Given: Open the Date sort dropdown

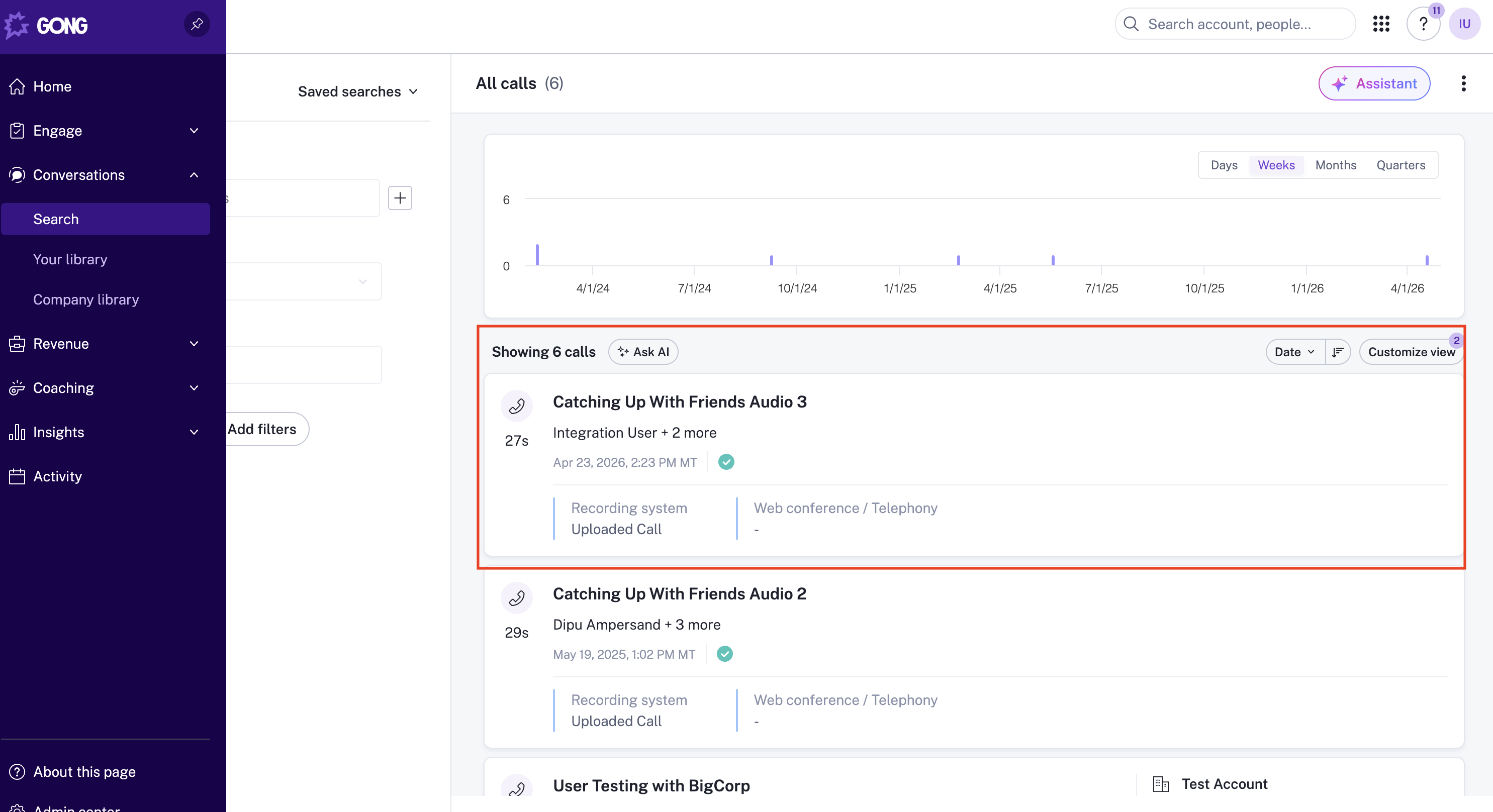Looking at the screenshot, I should (1295, 352).
